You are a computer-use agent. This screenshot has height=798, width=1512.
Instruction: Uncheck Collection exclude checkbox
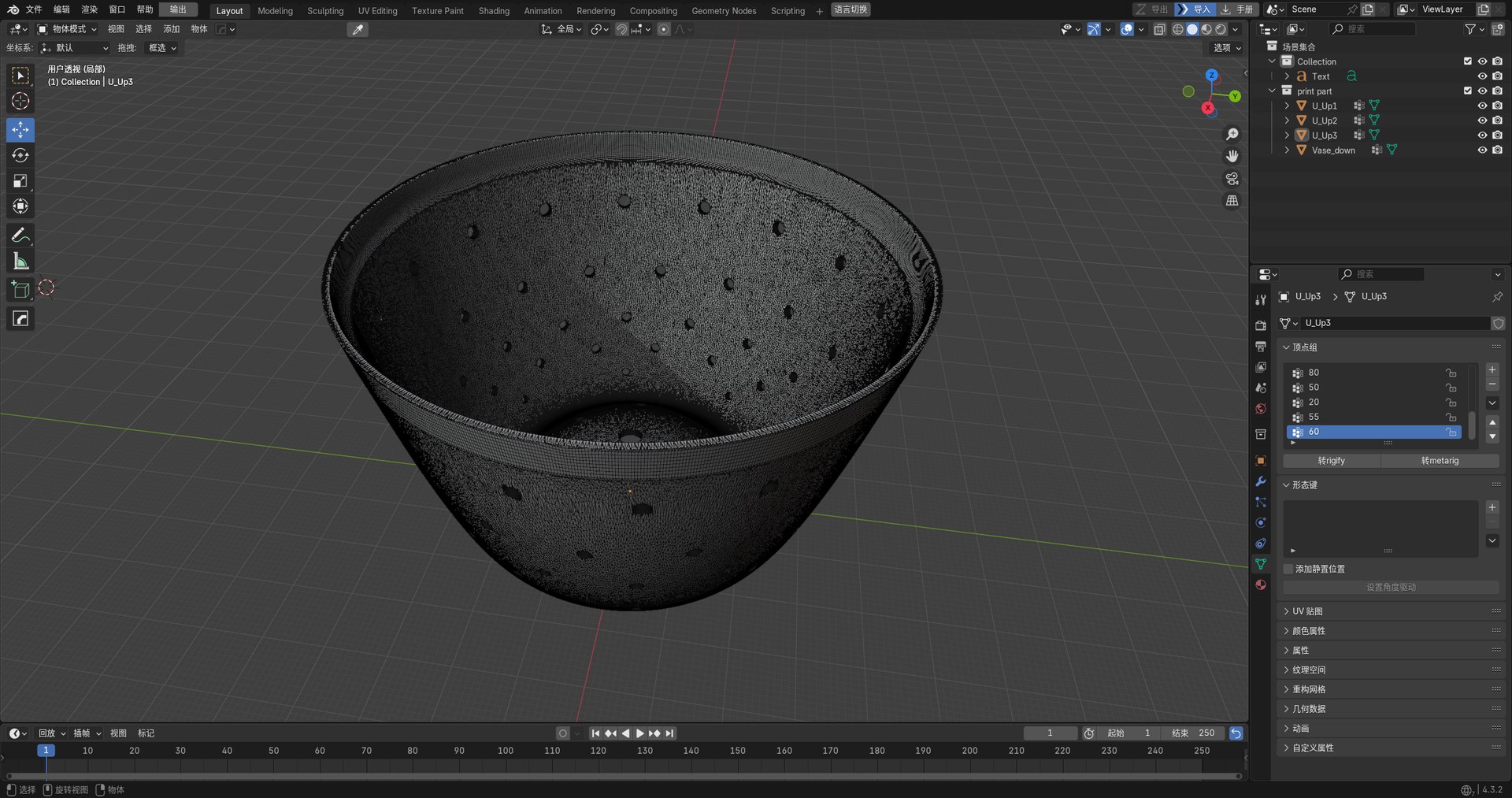[x=1467, y=61]
